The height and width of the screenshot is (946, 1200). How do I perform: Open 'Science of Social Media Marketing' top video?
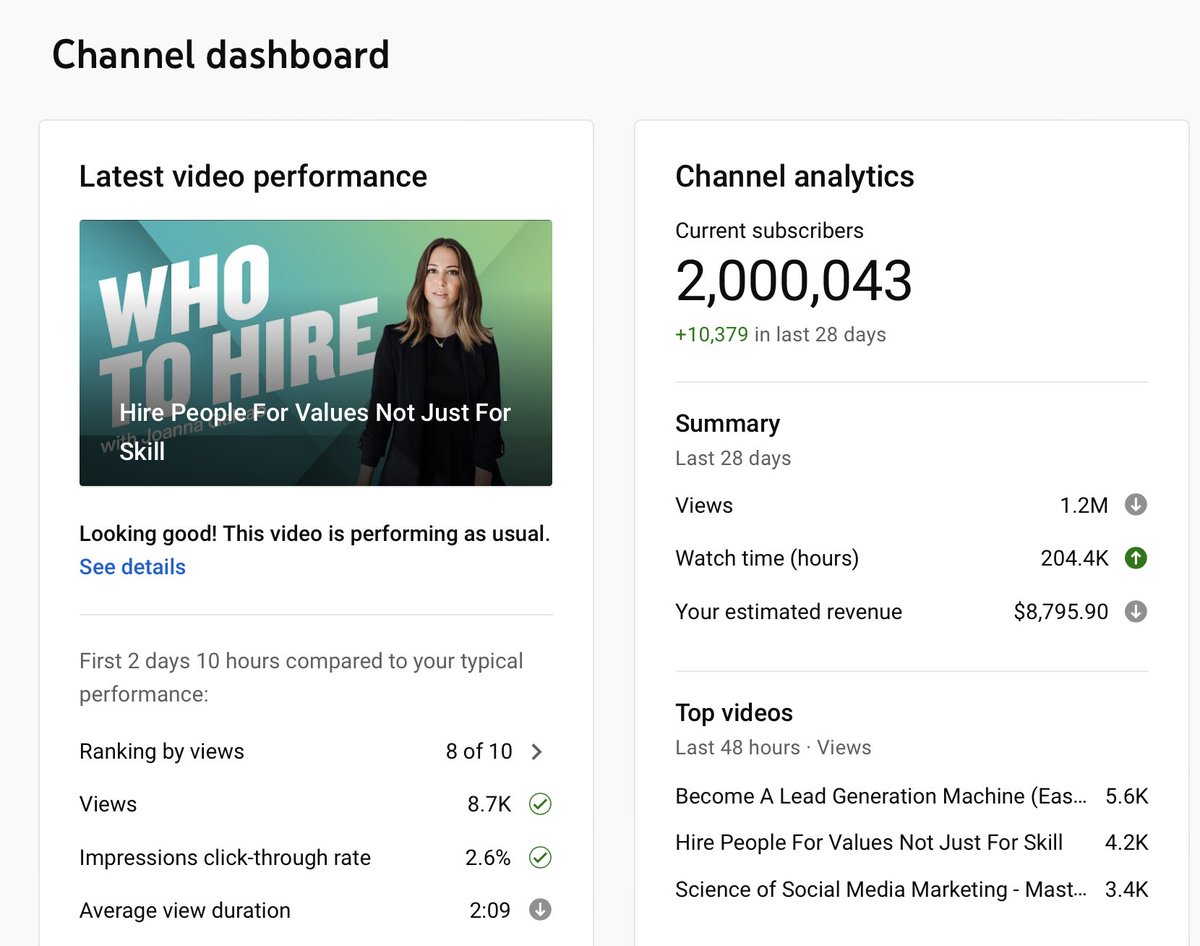[881, 890]
